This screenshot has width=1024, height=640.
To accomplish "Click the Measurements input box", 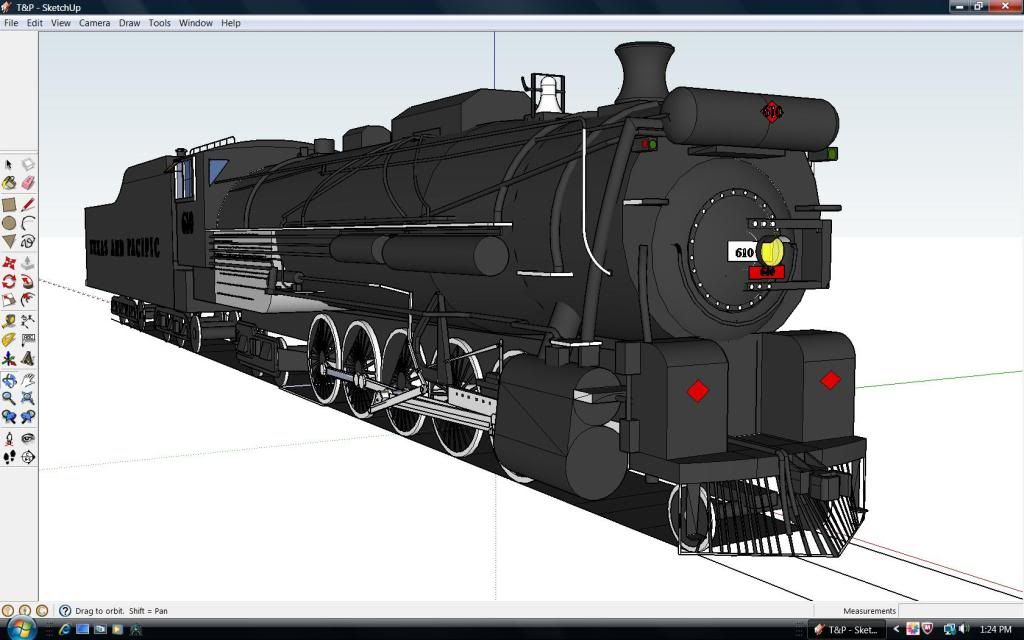I will pyautogui.click(x=961, y=611).
